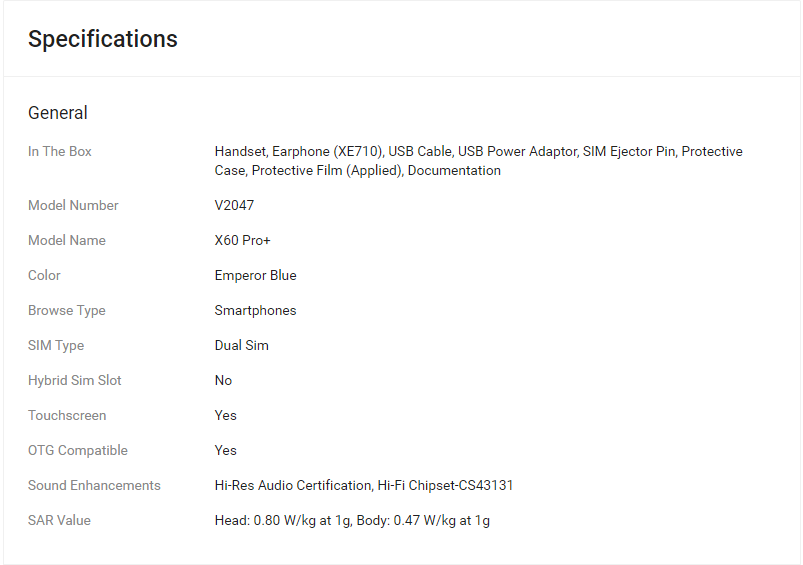Viewport: 803px width, 565px height.
Task: Select the Smartphones value
Action: [x=256, y=310]
